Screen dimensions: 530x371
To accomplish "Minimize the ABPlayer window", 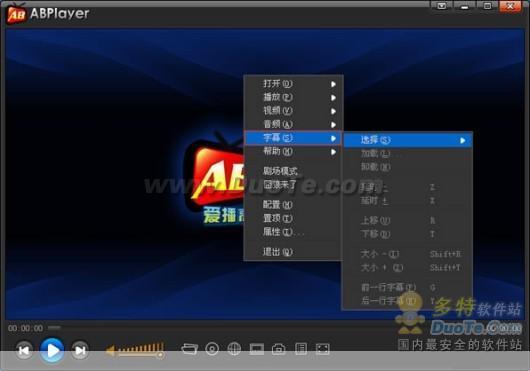I will click(464, 6).
